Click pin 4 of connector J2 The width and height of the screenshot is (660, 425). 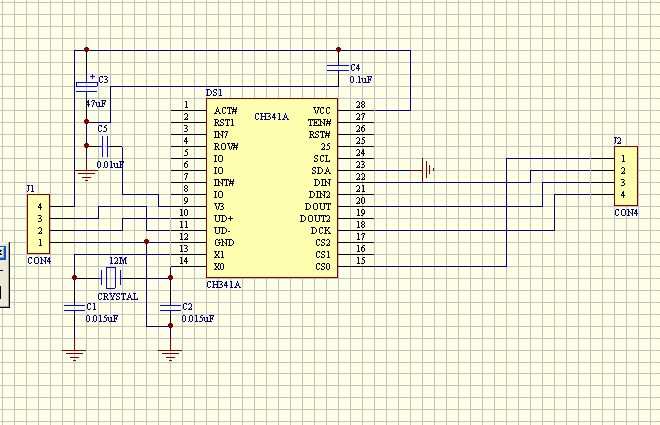click(x=623, y=195)
